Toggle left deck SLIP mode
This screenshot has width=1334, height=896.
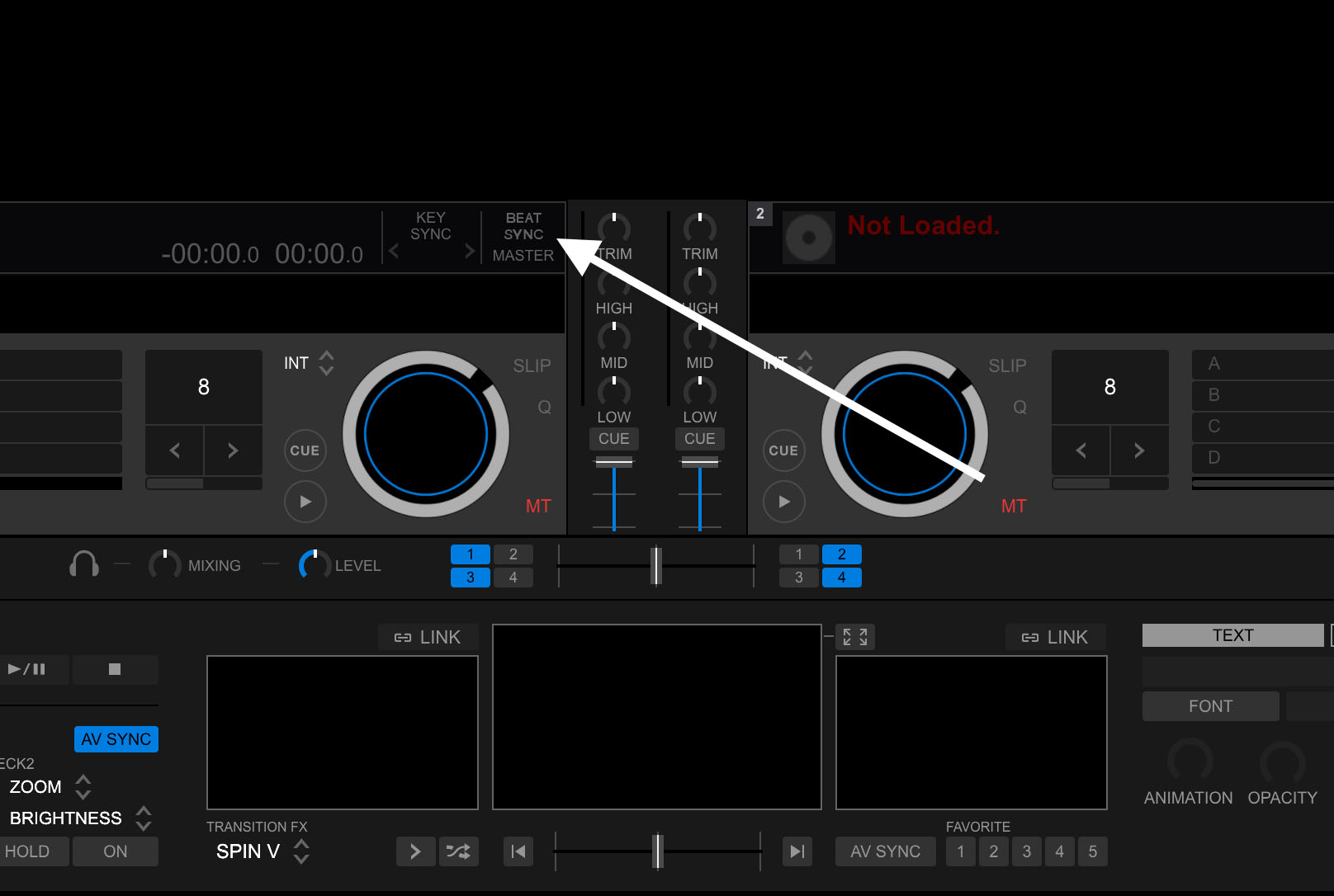click(532, 365)
